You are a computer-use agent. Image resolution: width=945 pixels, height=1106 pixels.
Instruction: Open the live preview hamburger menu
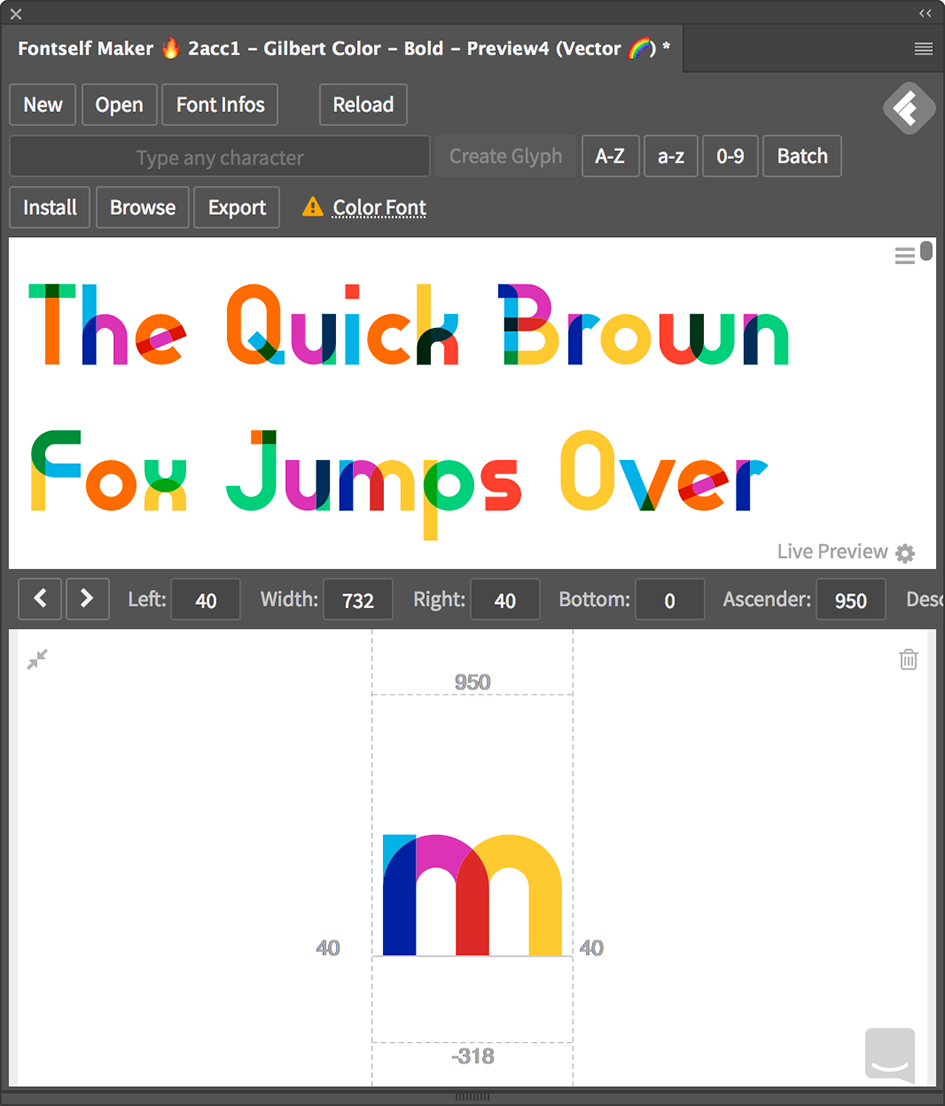(x=904, y=255)
